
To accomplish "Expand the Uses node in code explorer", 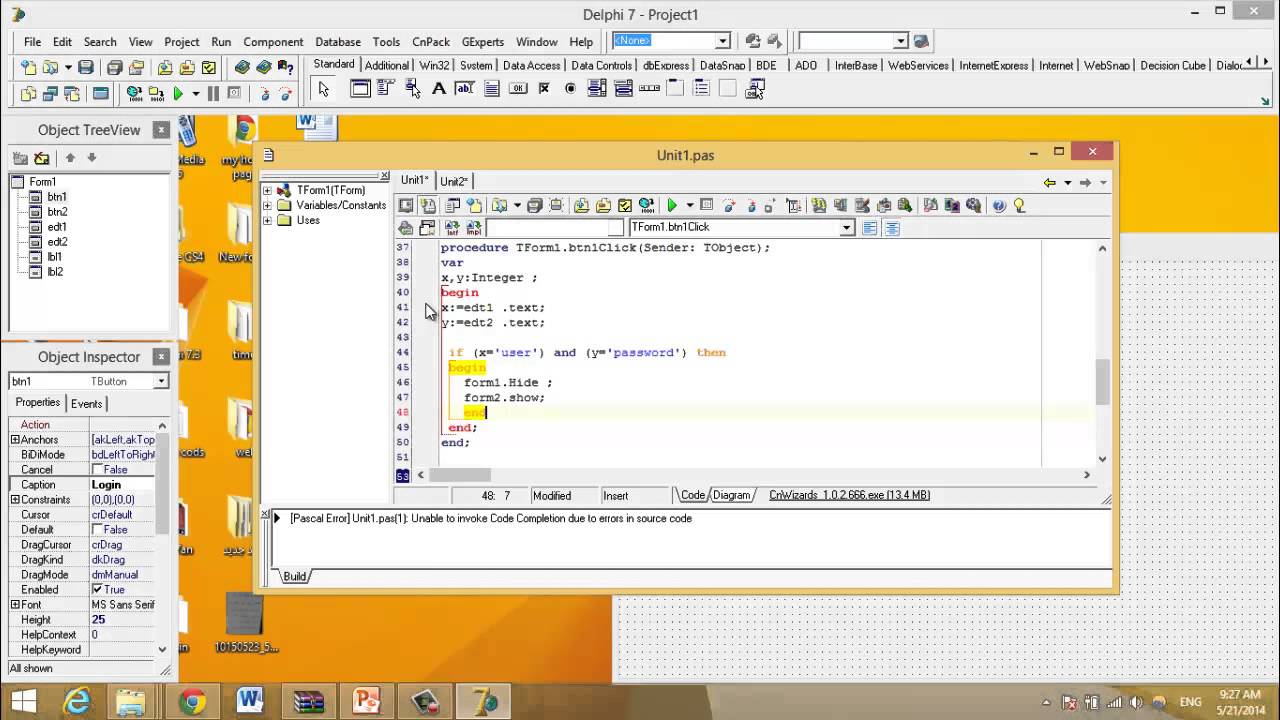I will [x=267, y=220].
